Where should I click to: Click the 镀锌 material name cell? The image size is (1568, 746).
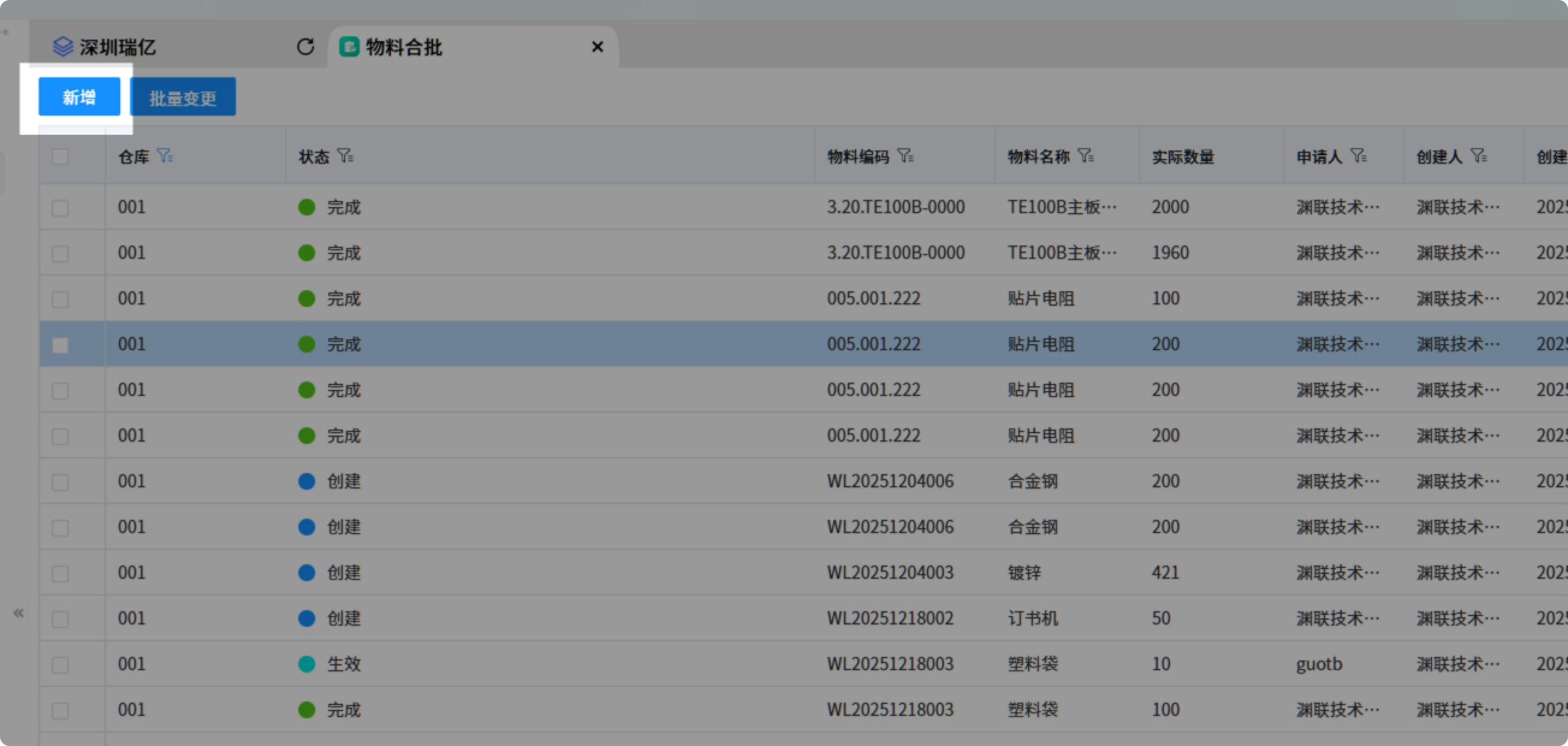pyautogui.click(x=1025, y=573)
